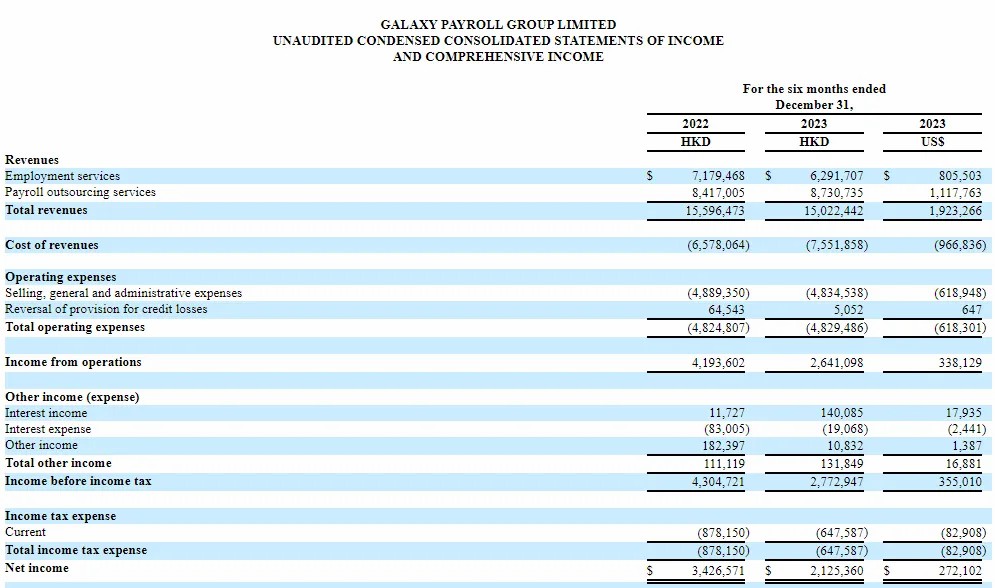Select the 'Operating expenses' section heading

click(x=60, y=277)
